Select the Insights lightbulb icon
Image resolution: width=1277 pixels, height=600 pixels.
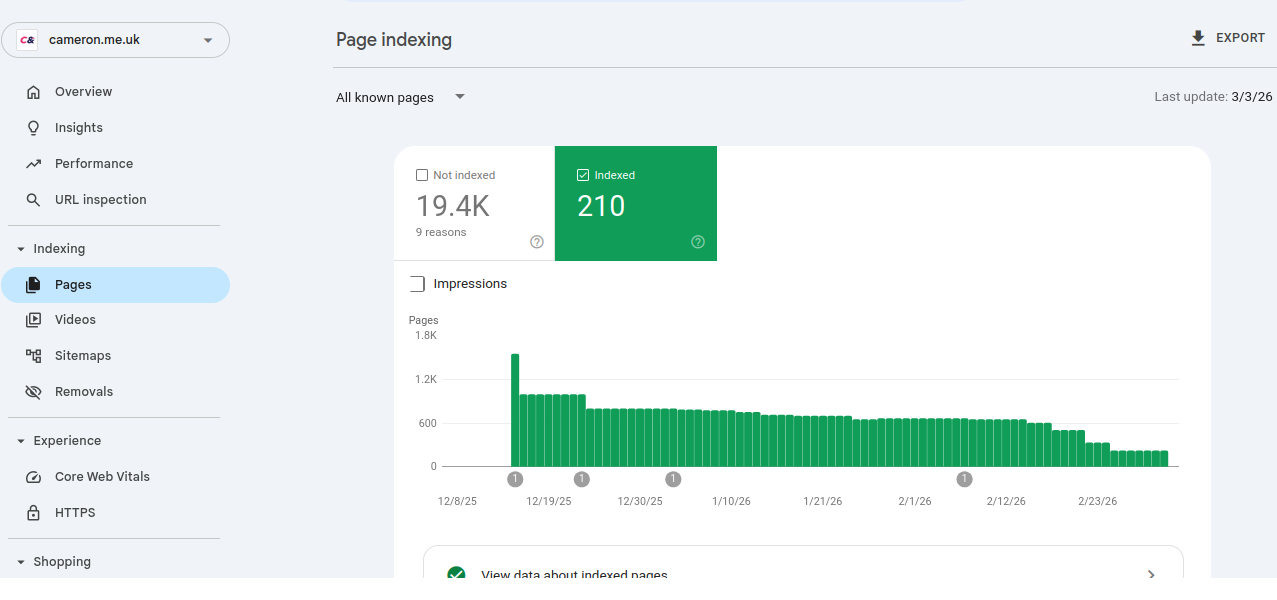35,127
